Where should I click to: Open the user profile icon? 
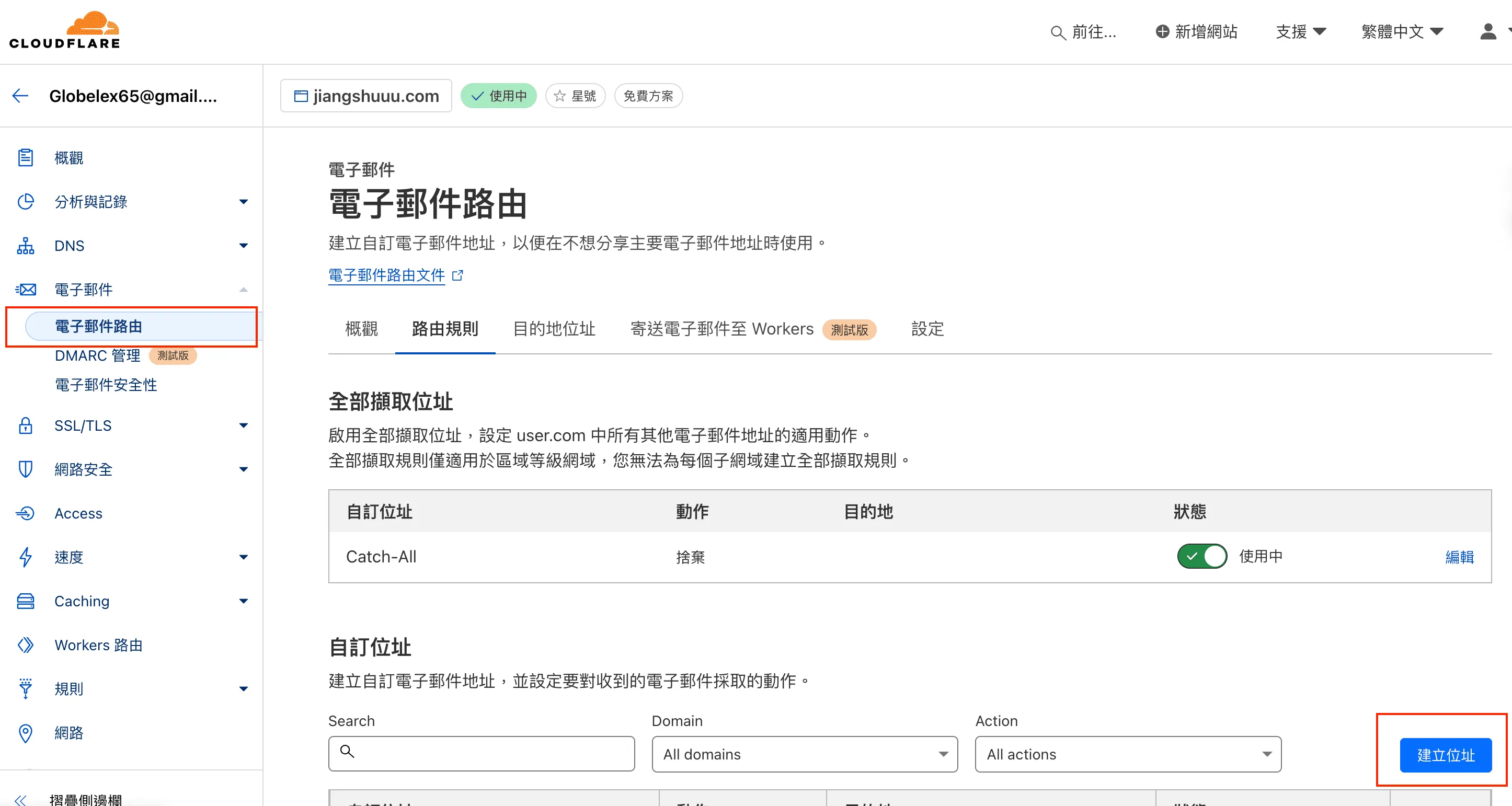[1488, 31]
